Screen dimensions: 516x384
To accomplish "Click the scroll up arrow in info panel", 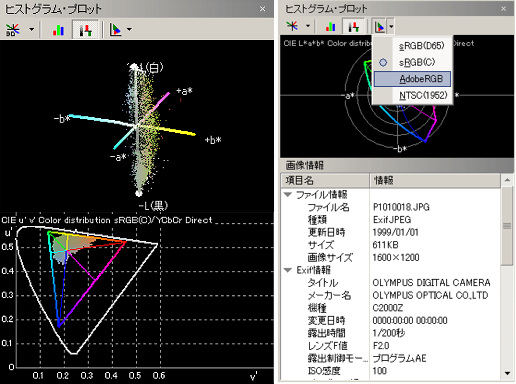I will (x=507, y=180).
